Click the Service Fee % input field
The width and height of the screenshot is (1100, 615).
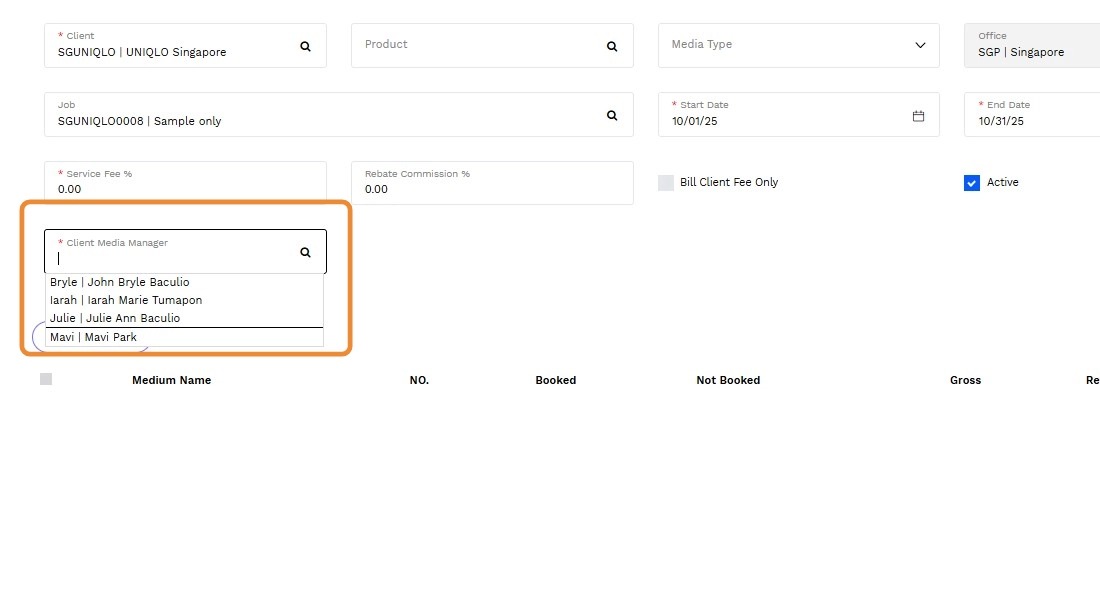185,188
